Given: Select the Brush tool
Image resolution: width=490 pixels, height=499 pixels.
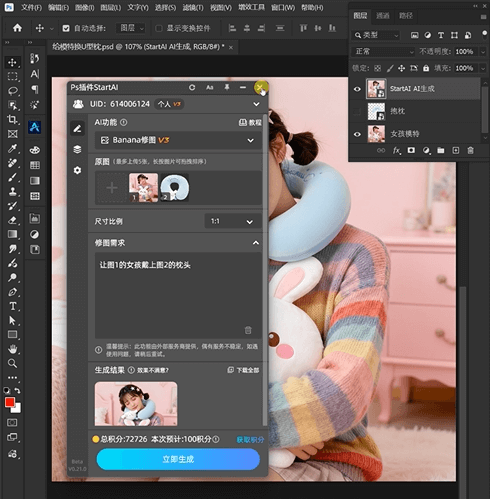Looking at the screenshot, I should tap(12, 177).
